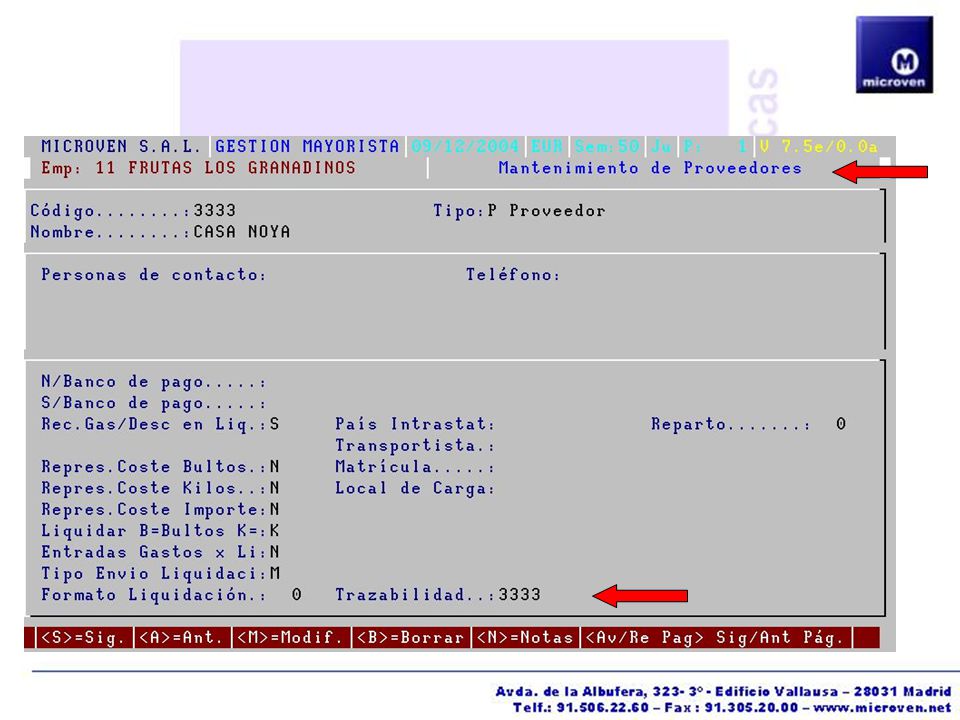
Task: Click the EUR currency indicator
Action: pyautogui.click(x=547, y=146)
